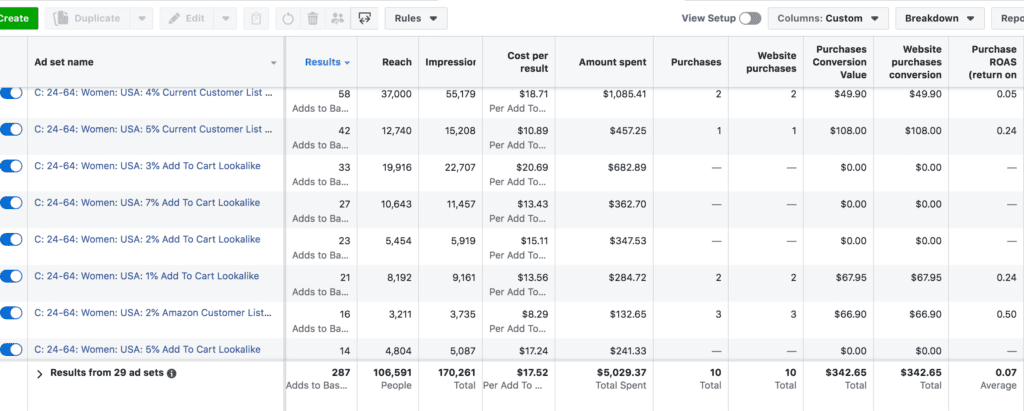Click the $682.89 amount spent cell
Viewport: 1024px width, 411px height.
tap(626, 167)
